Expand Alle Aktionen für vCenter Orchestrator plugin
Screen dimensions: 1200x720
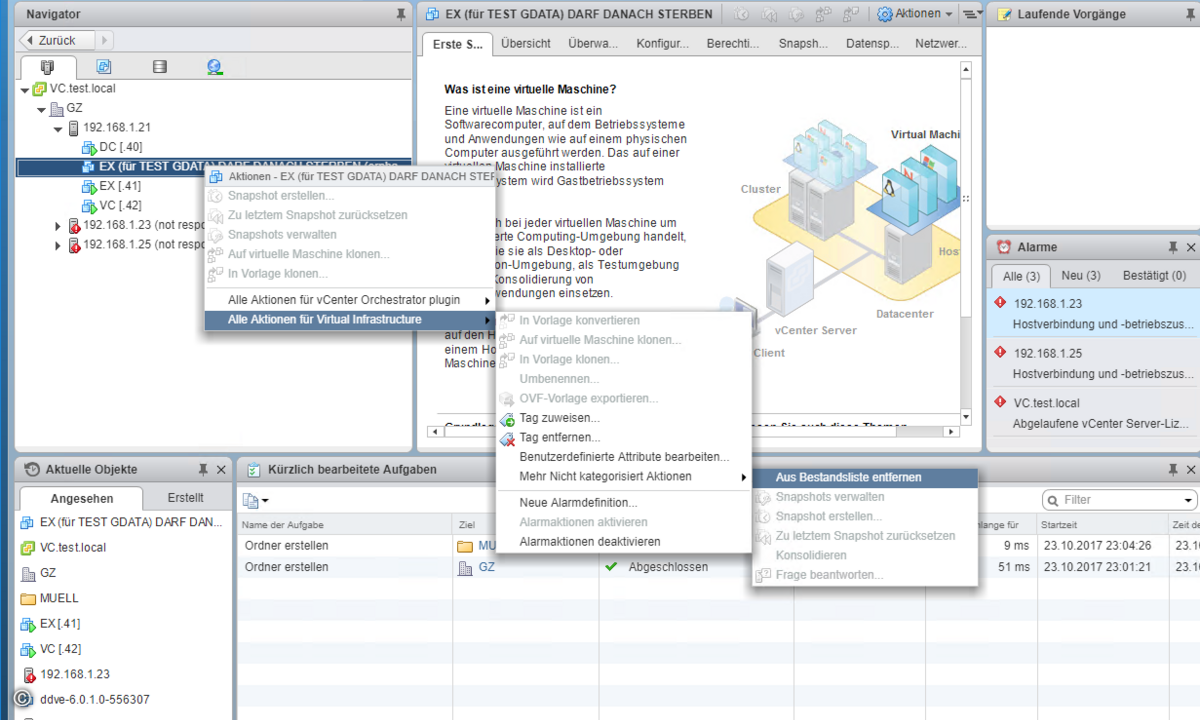[x=350, y=300]
